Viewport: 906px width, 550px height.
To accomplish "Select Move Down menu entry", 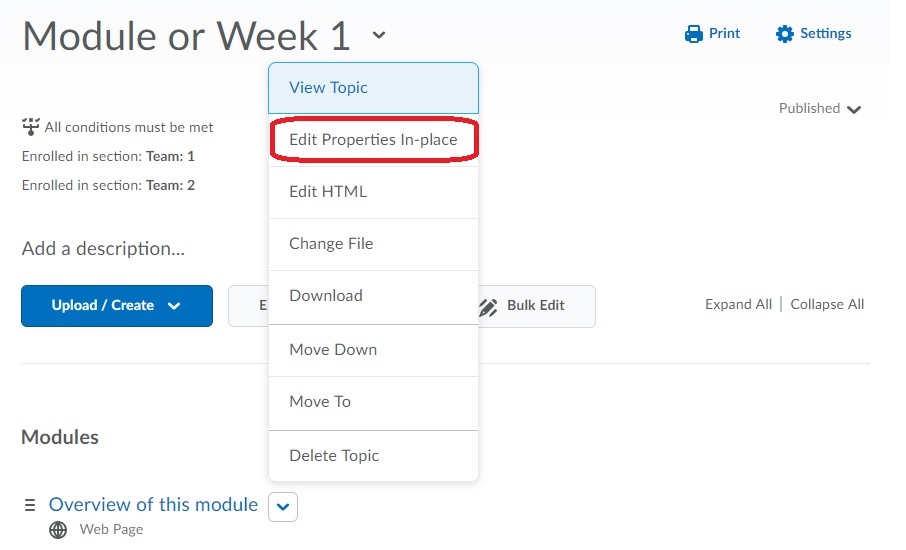I will pos(373,350).
